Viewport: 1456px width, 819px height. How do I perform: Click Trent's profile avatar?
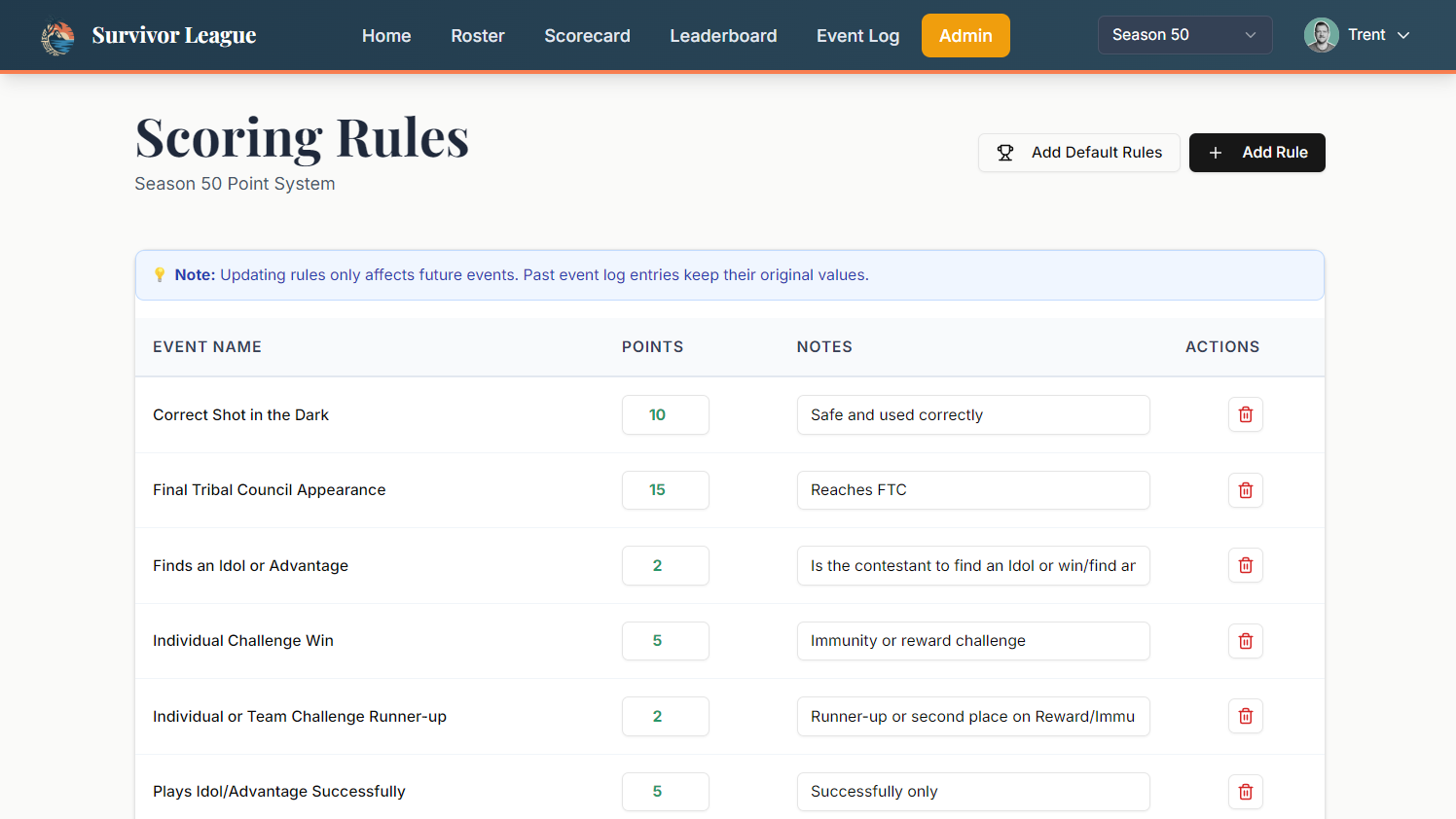click(x=1321, y=35)
